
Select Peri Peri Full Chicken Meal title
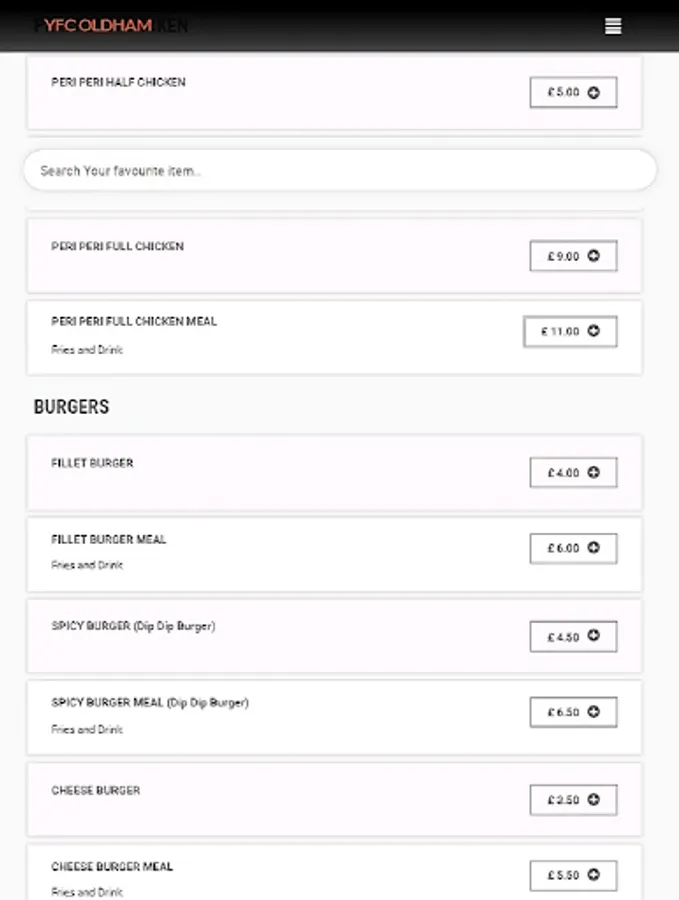134,321
